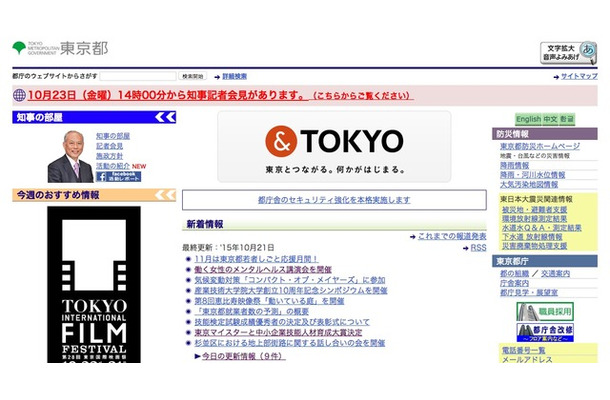Open the これまでの報道発表 link

point(452,236)
